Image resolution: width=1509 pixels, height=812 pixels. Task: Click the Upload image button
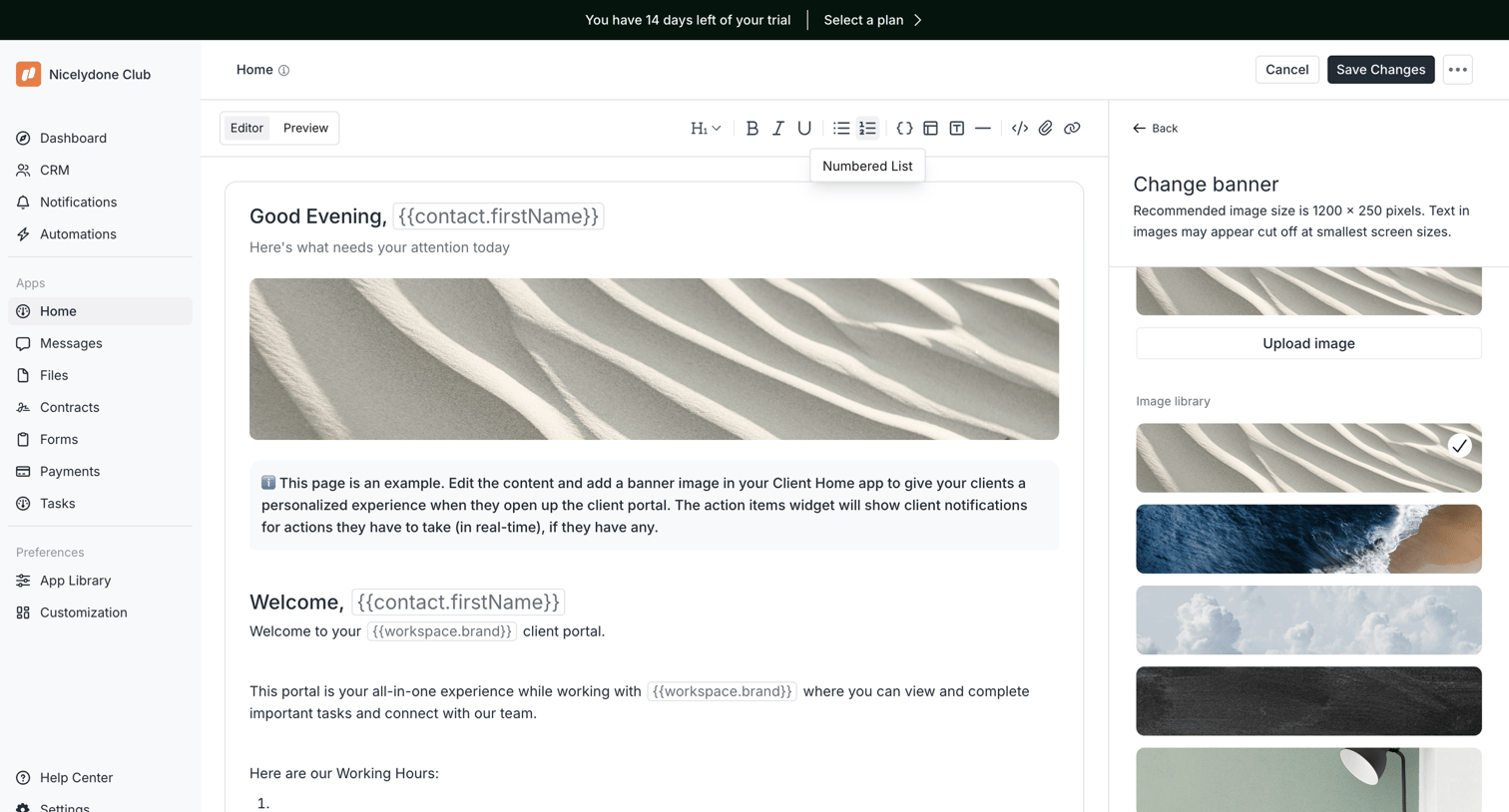(1308, 343)
